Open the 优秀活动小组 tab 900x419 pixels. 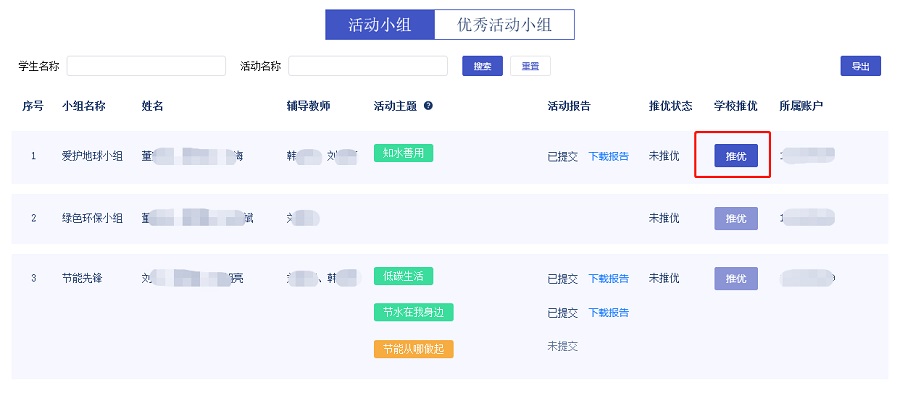[x=504, y=25]
